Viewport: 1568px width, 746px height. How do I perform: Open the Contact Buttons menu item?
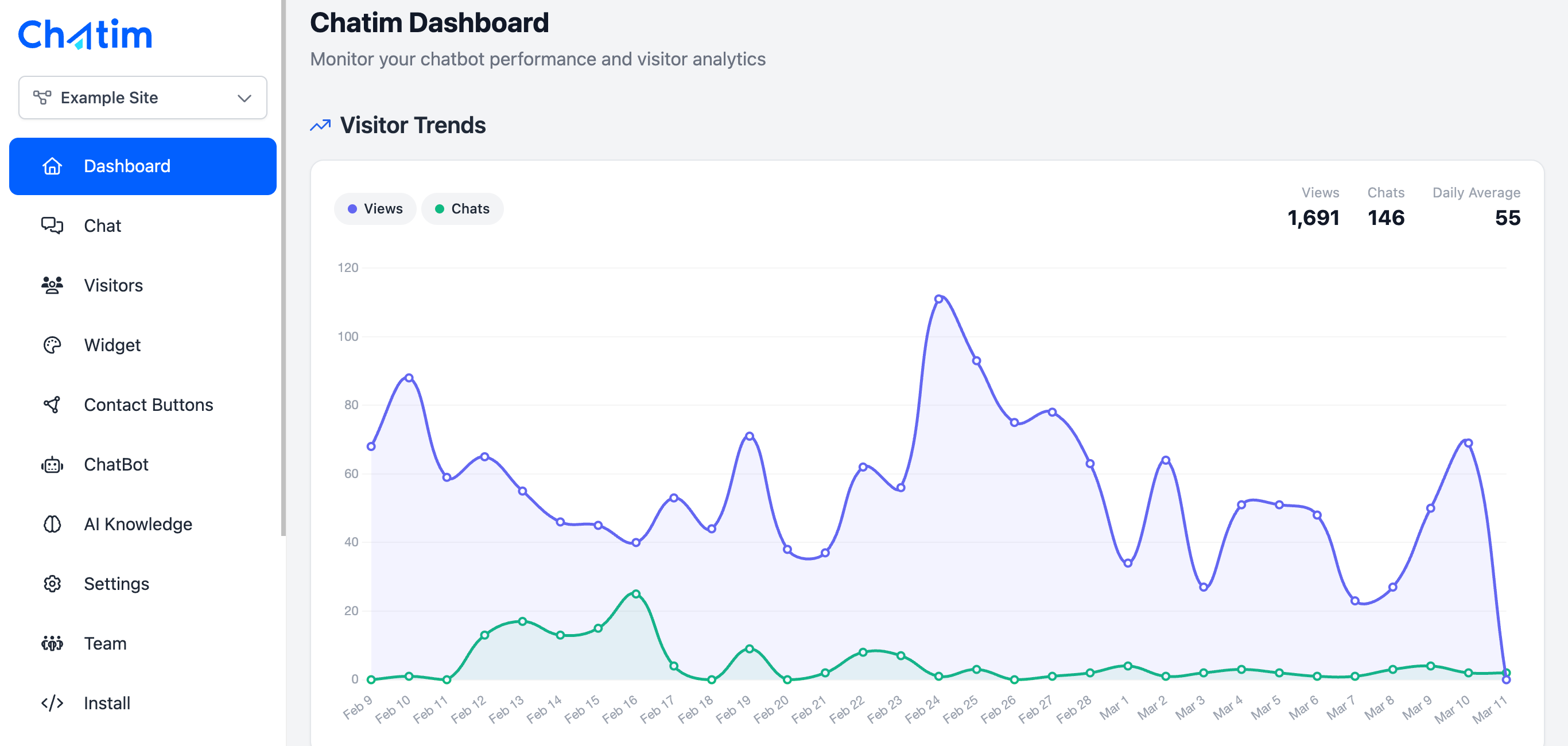(x=148, y=405)
